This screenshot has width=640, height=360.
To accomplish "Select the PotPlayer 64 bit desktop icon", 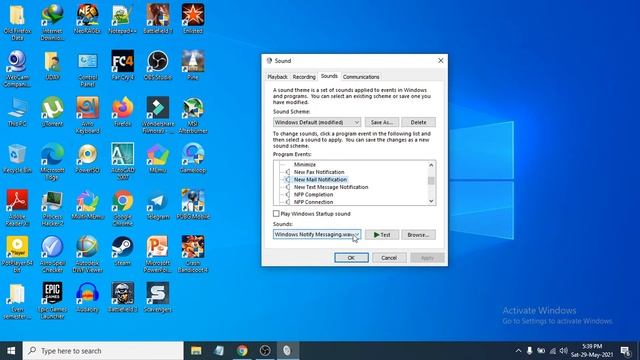I will [17, 254].
